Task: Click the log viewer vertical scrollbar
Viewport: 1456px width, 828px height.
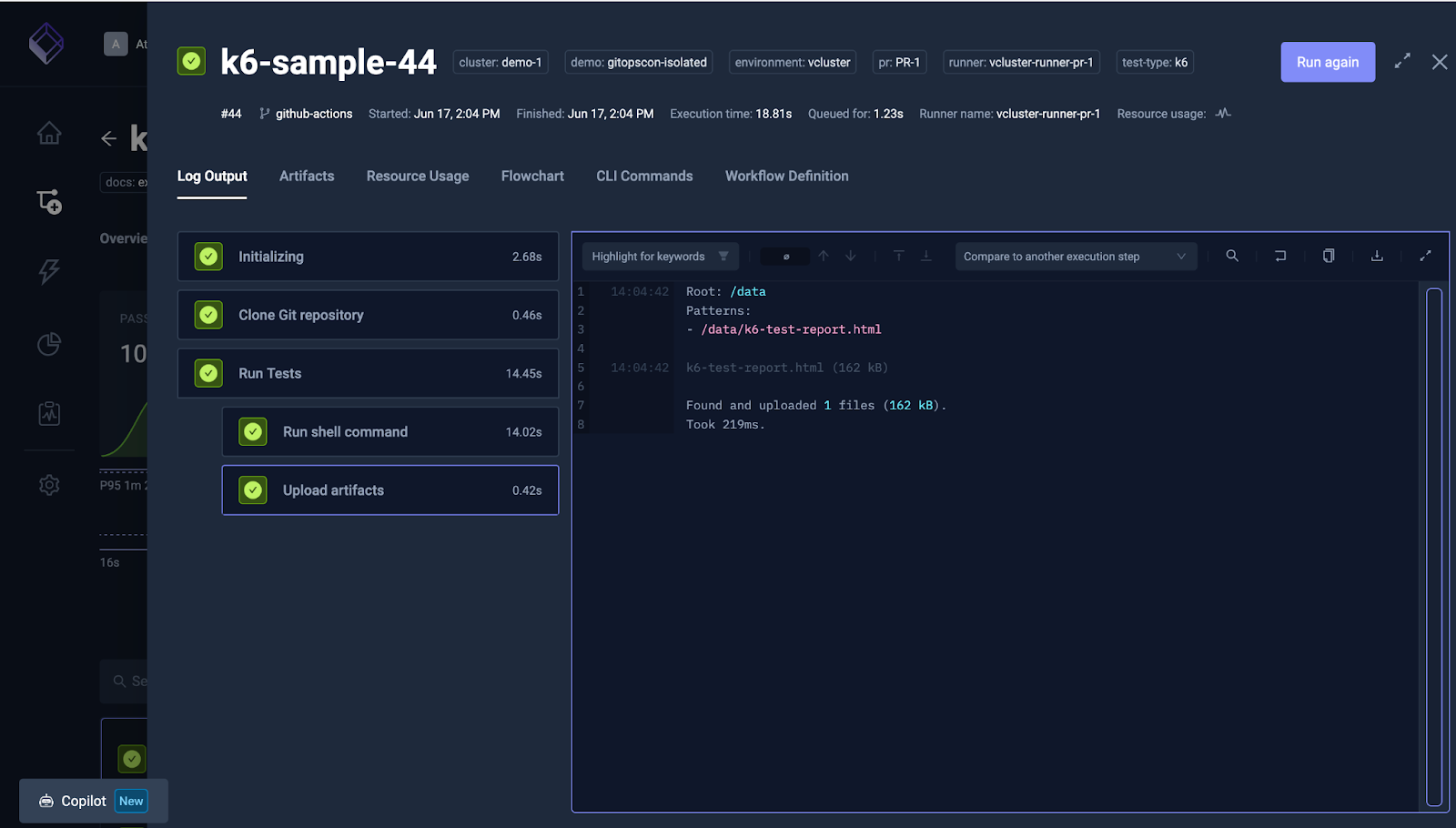Action: coord(1434,547)
